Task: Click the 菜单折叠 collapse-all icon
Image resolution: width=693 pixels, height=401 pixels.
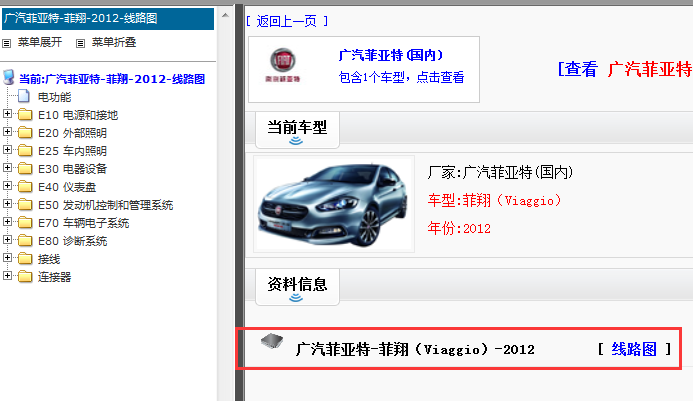Action: pos(80,43)
